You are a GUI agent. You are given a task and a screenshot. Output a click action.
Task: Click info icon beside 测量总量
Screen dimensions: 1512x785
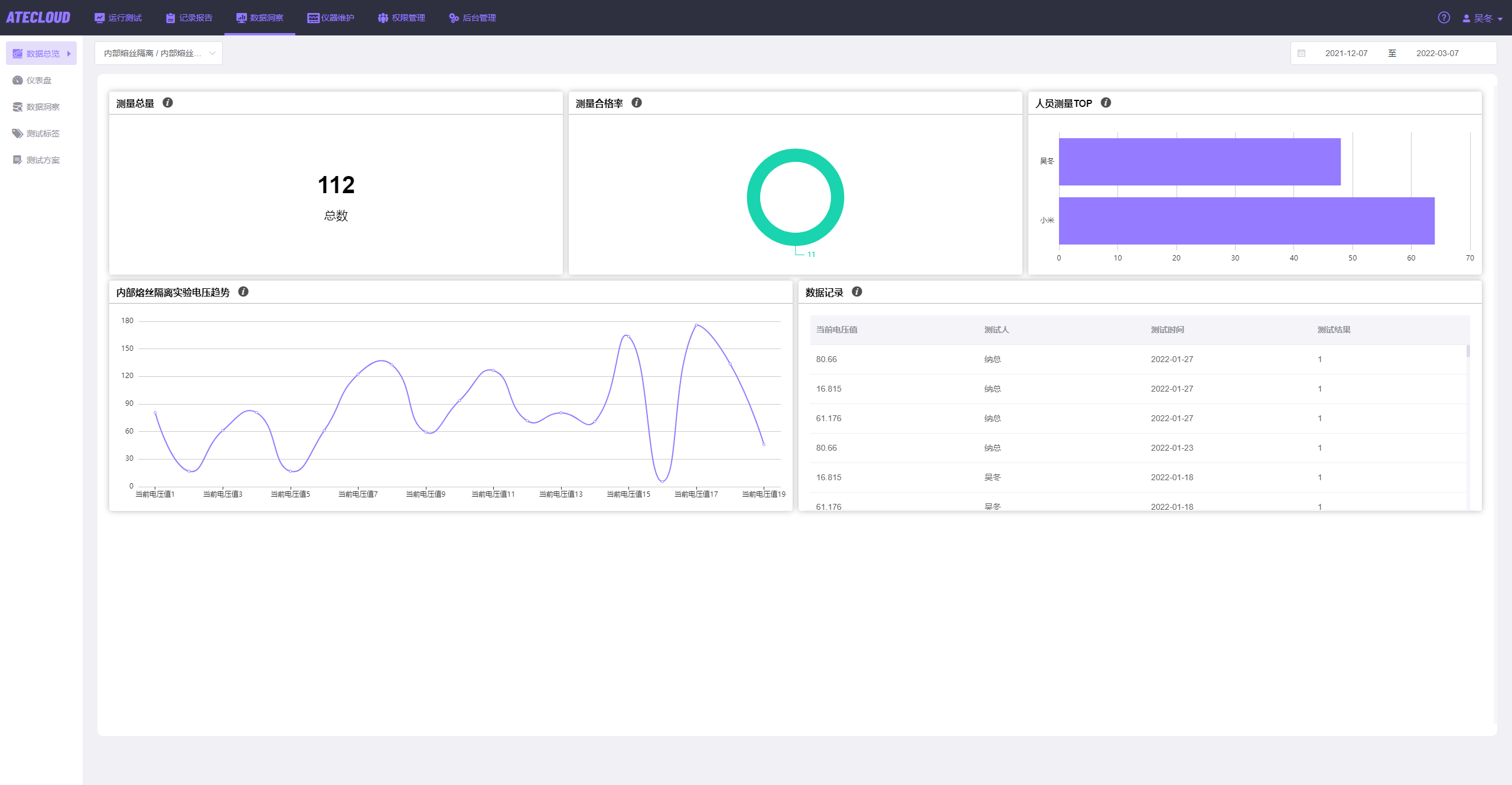tap(168, 103)
